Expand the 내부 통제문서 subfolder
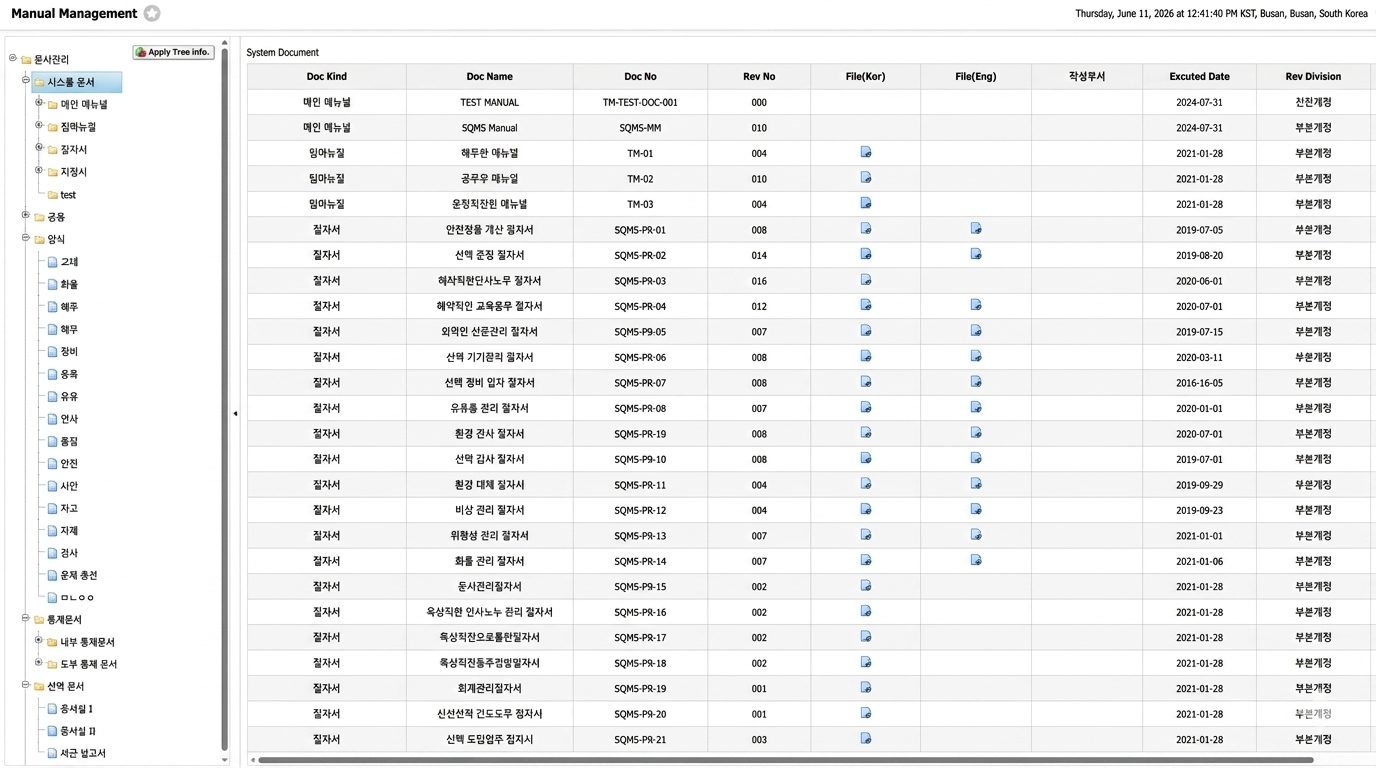The height and width of the screenshot is (768, 1376). coord(39,640)
